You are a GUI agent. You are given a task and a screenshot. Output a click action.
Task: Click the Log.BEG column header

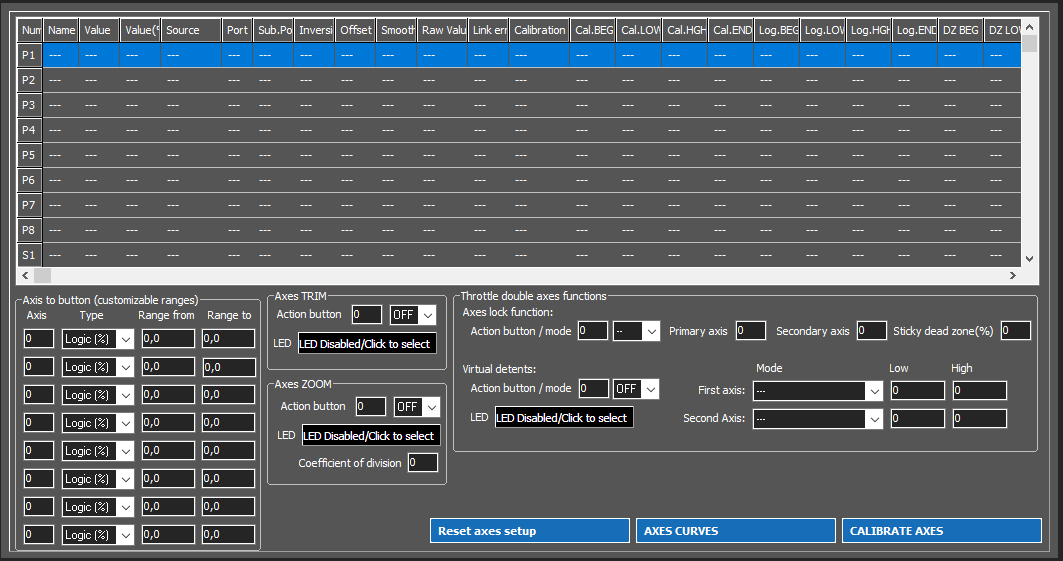tap(777, 30)
